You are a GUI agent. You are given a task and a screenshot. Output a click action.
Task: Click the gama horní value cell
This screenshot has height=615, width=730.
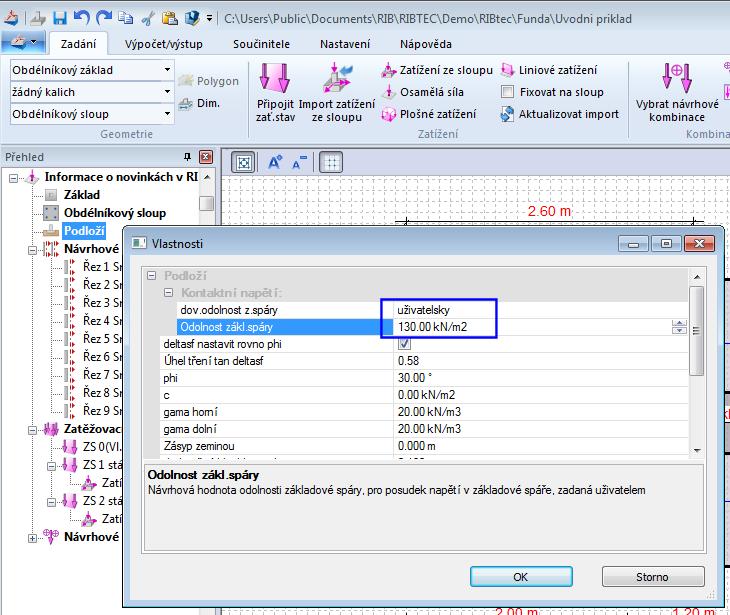tap(540, 412)
